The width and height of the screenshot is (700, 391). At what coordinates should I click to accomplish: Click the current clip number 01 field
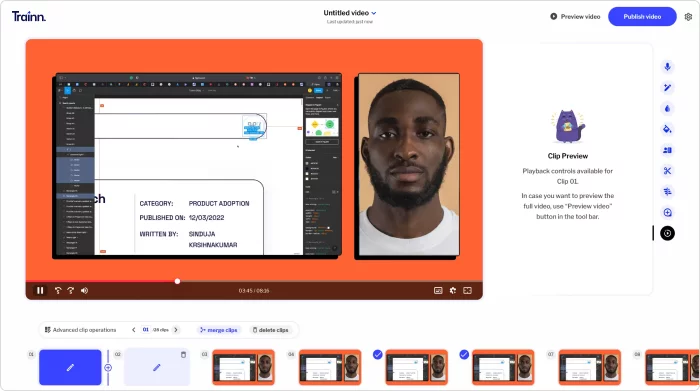click(146, 330)
